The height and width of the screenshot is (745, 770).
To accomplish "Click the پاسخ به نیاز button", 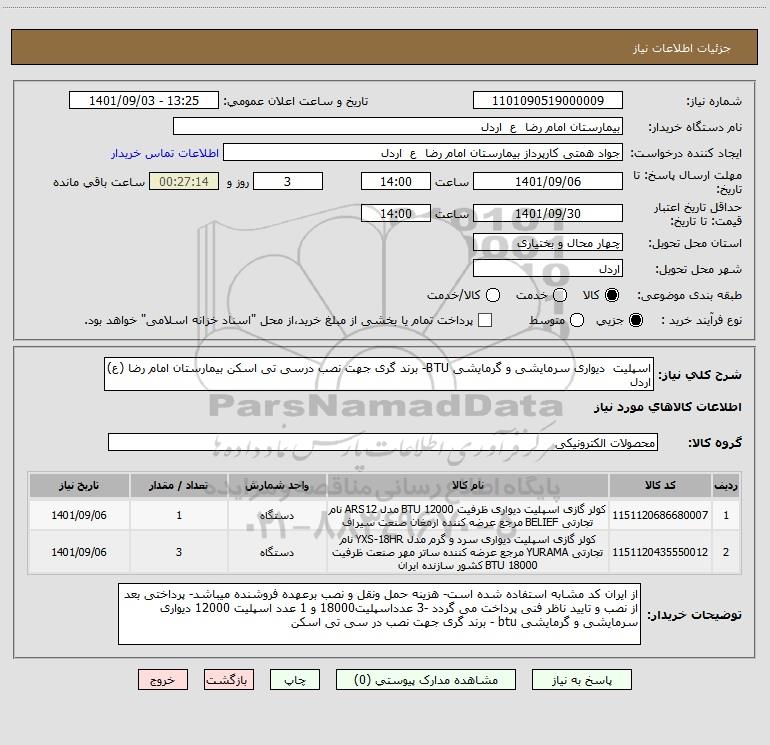I will click(581, 680).
